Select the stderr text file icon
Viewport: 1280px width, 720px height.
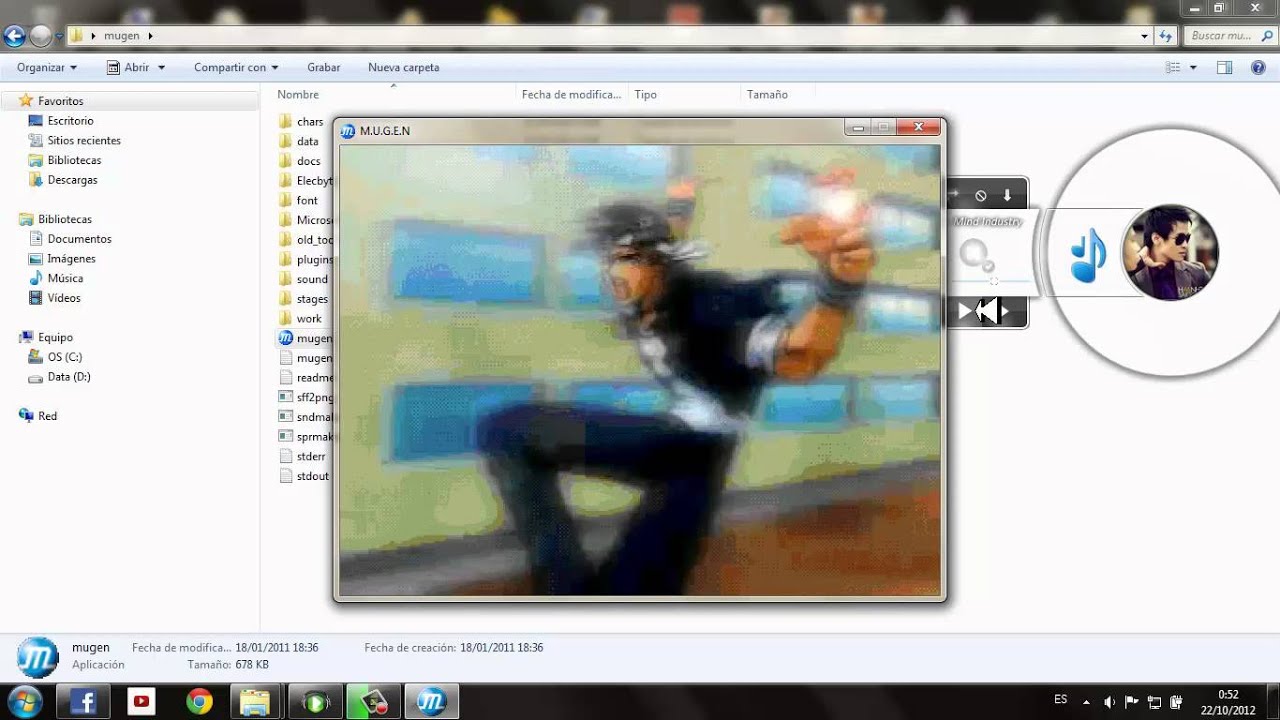pos(285,456)
